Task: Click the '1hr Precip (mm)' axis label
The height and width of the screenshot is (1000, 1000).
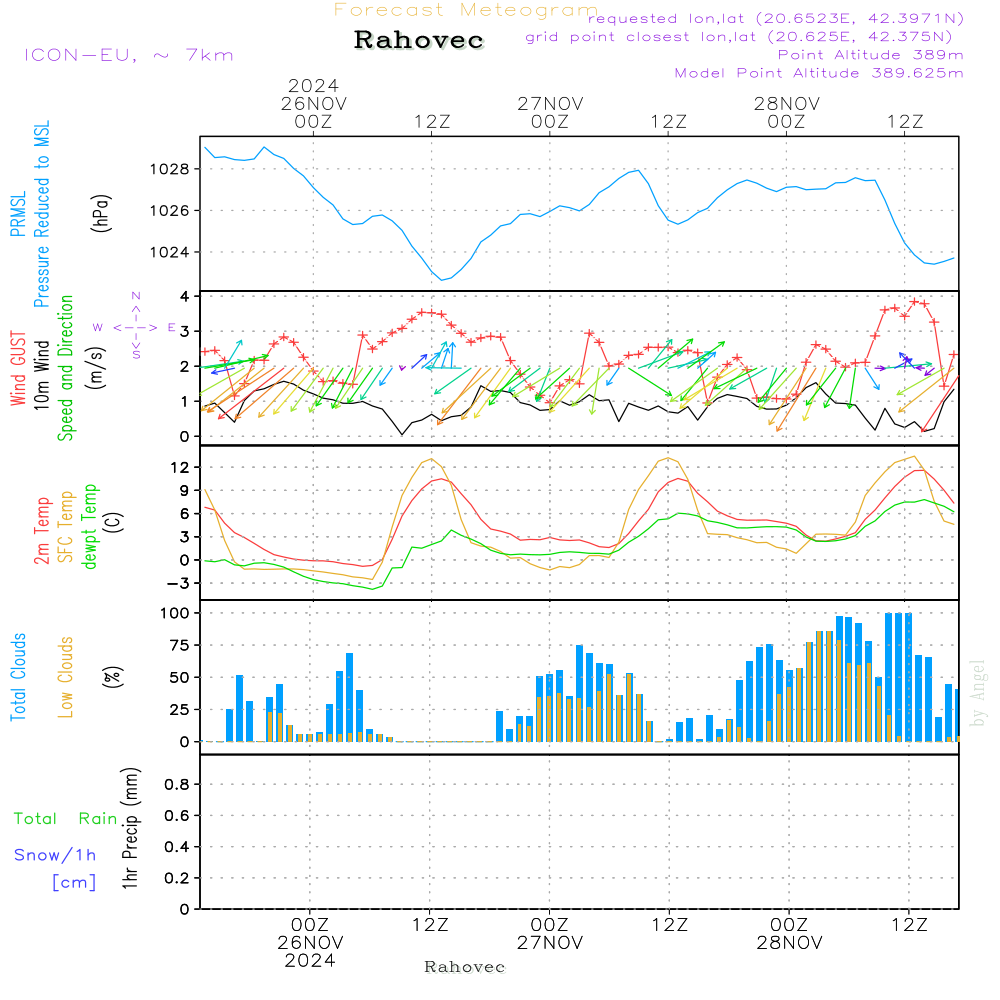Action: point(130,828)
